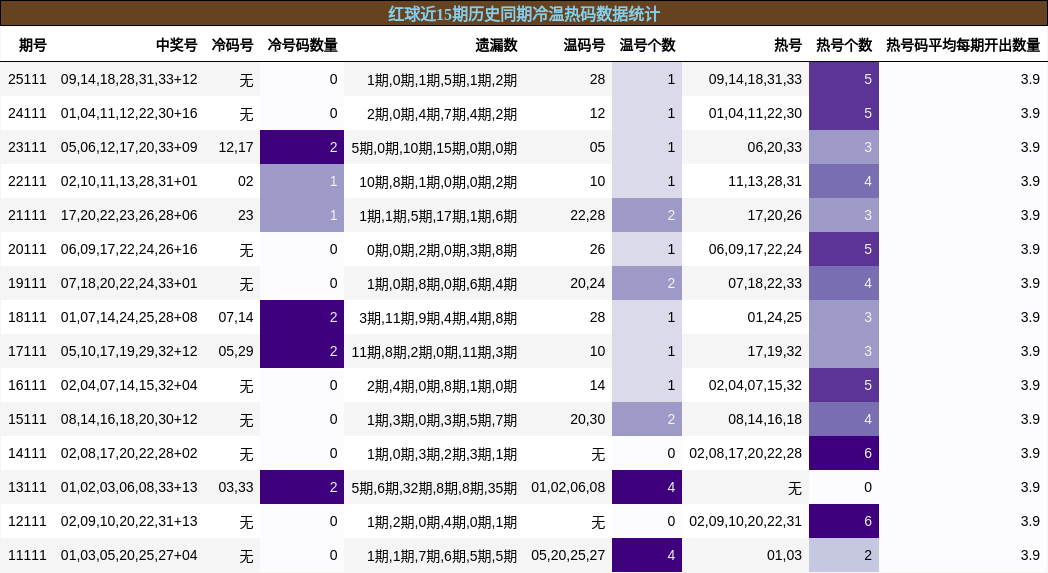Screen dimensions: 1048x573
Task: Click warm numbers cell 20,30
Action: [x=587, y=419]
